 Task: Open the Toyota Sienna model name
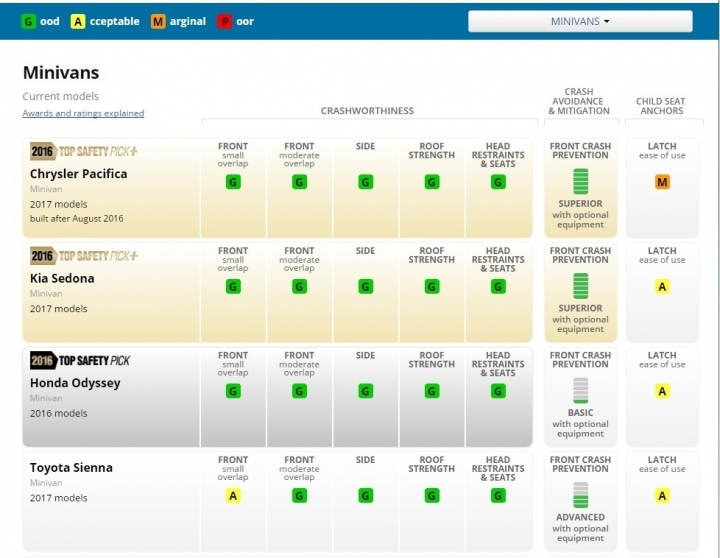71,468
